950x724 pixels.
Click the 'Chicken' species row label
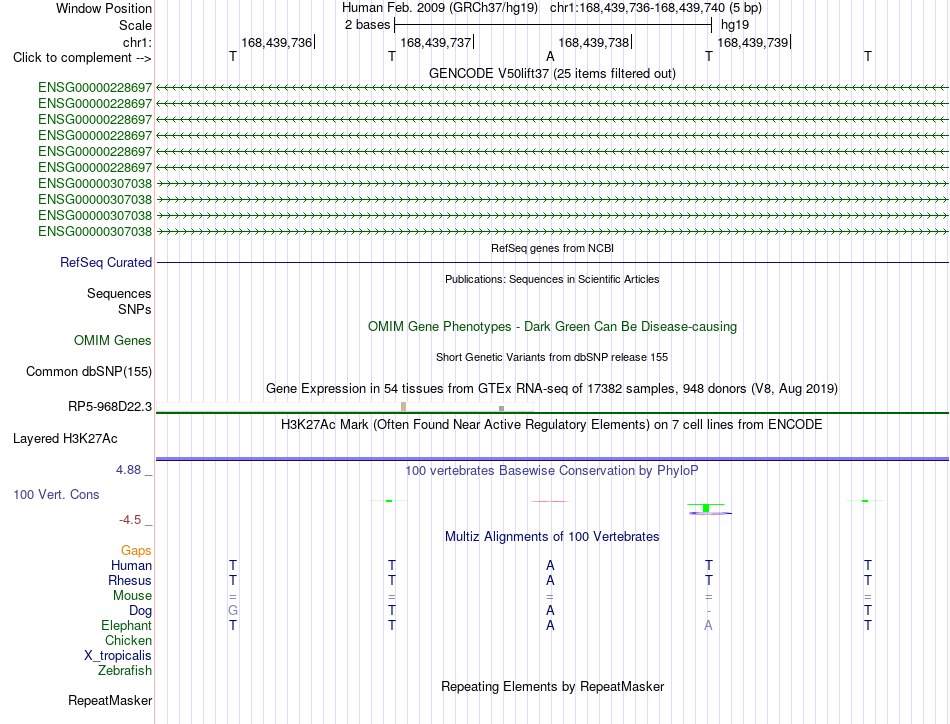128,640
